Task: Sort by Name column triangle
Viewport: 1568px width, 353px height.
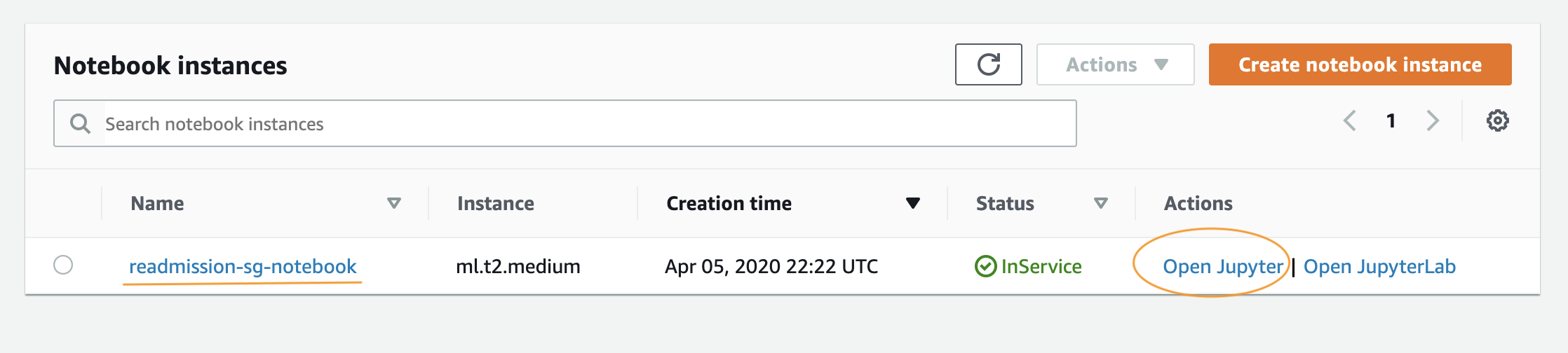Action: [394, 203]
